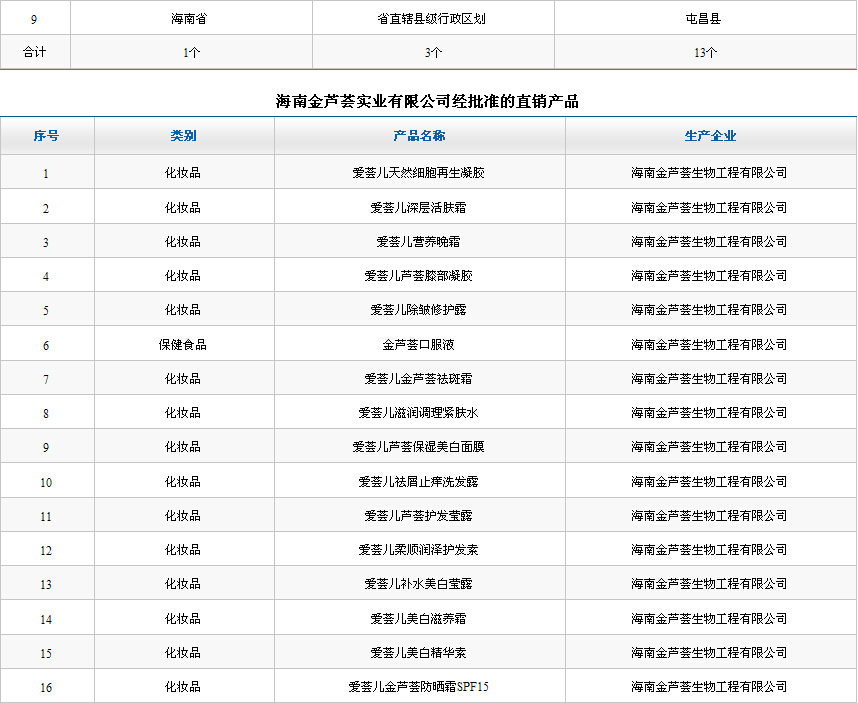Click the 金芦荟口服液 product name
Image resolution: width=858 pixels, height=703 pixels.
[x=419, y=345]
